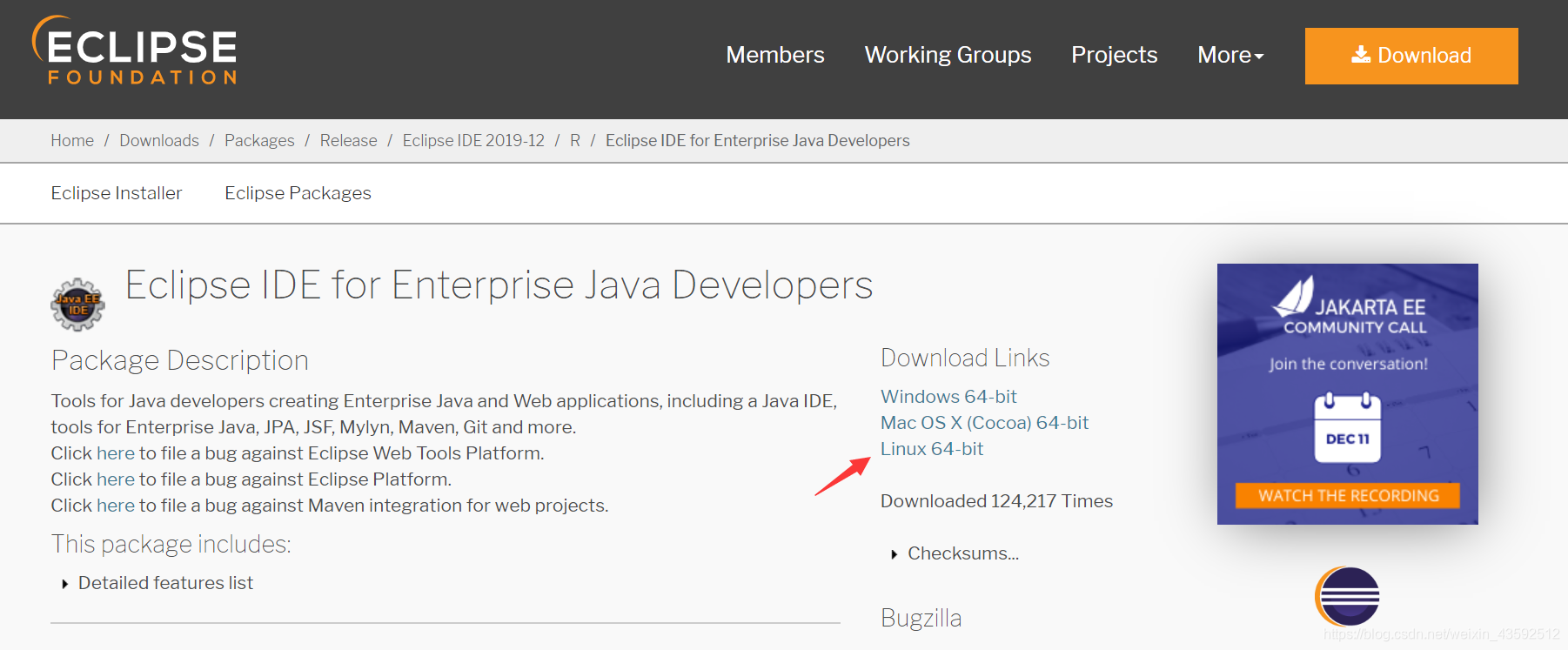Click the Eclipse Foundation logo

[135, 50]
